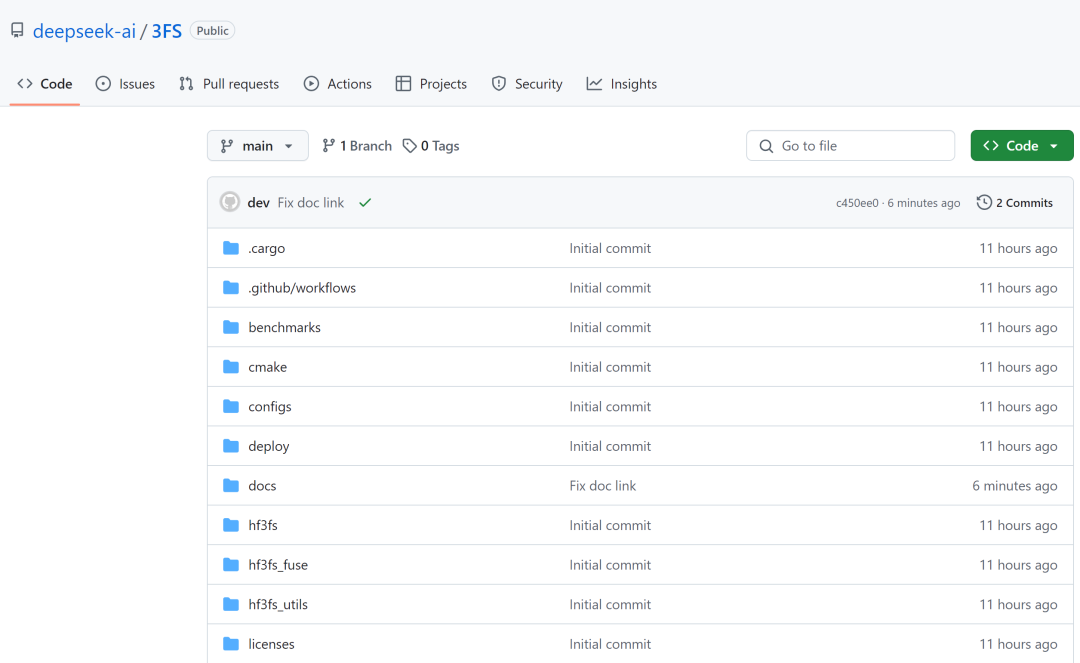1080x663 pixels.
Task: Click the magnifier icon in Go to file
Action: coord(766,146)
